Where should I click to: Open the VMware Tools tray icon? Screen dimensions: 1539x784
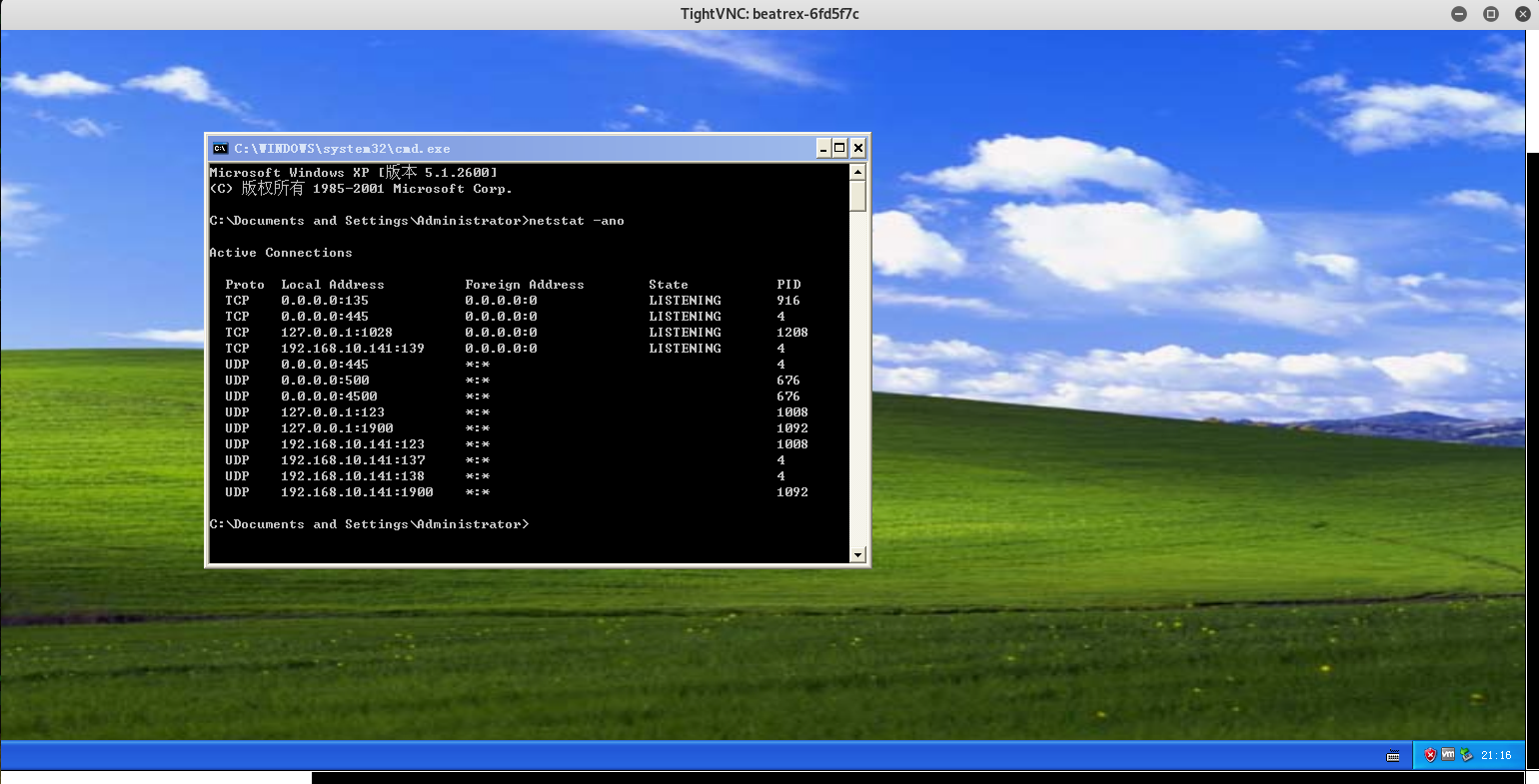(1448, 755)
